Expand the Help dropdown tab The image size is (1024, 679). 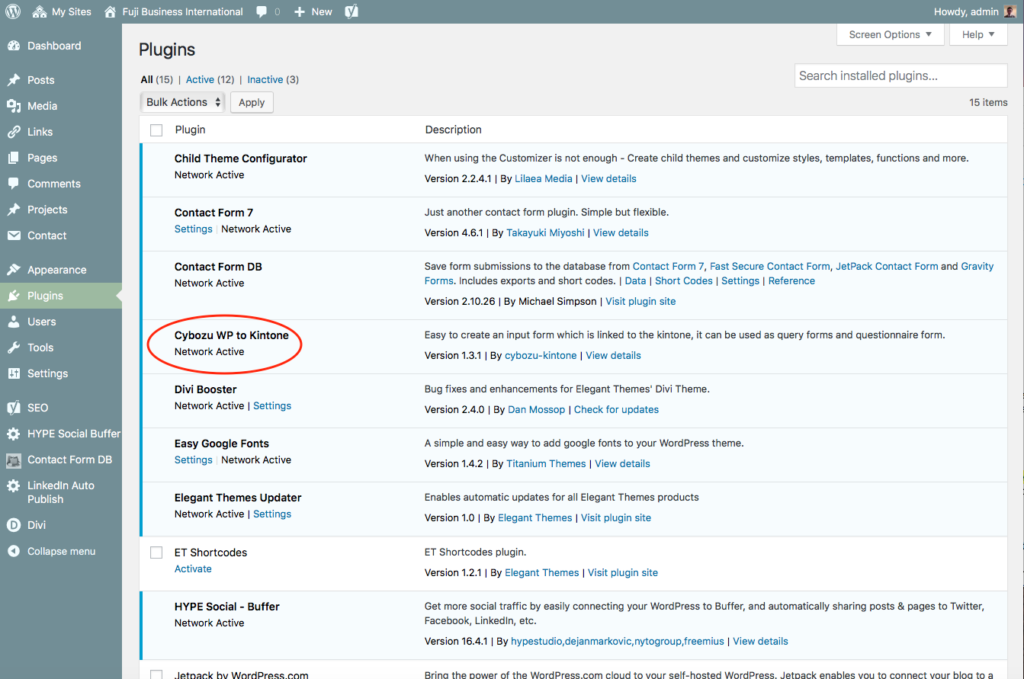(978, 35)
